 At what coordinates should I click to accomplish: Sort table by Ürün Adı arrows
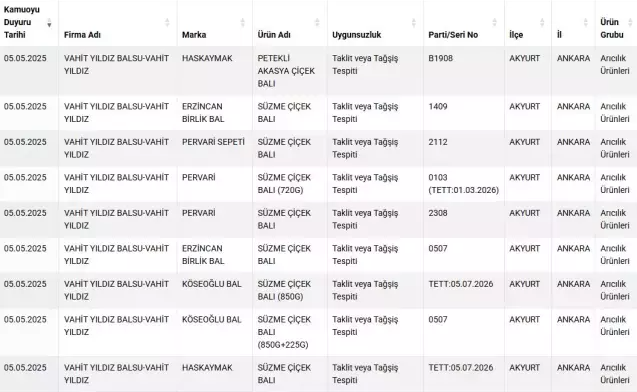[317, 22]
